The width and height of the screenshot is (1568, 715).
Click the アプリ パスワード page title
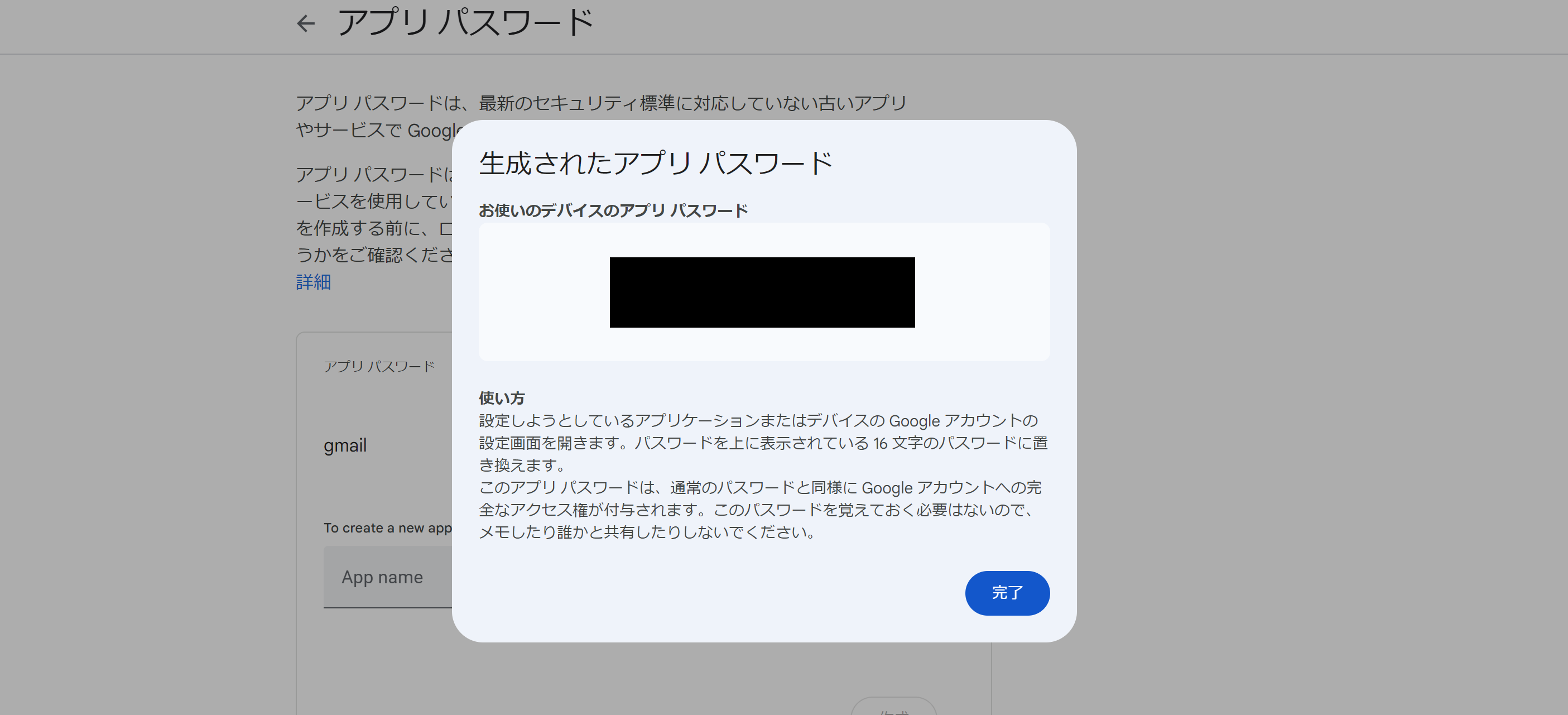pos(465,23)
